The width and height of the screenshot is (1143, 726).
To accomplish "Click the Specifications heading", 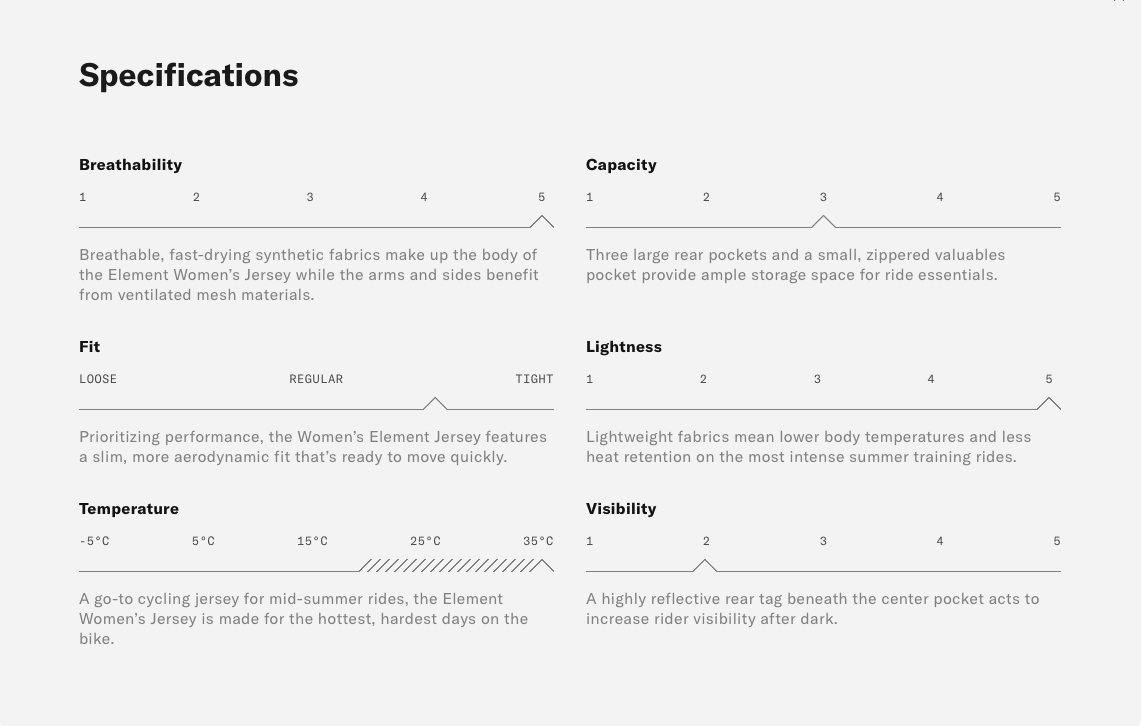I will pos(188,75).
